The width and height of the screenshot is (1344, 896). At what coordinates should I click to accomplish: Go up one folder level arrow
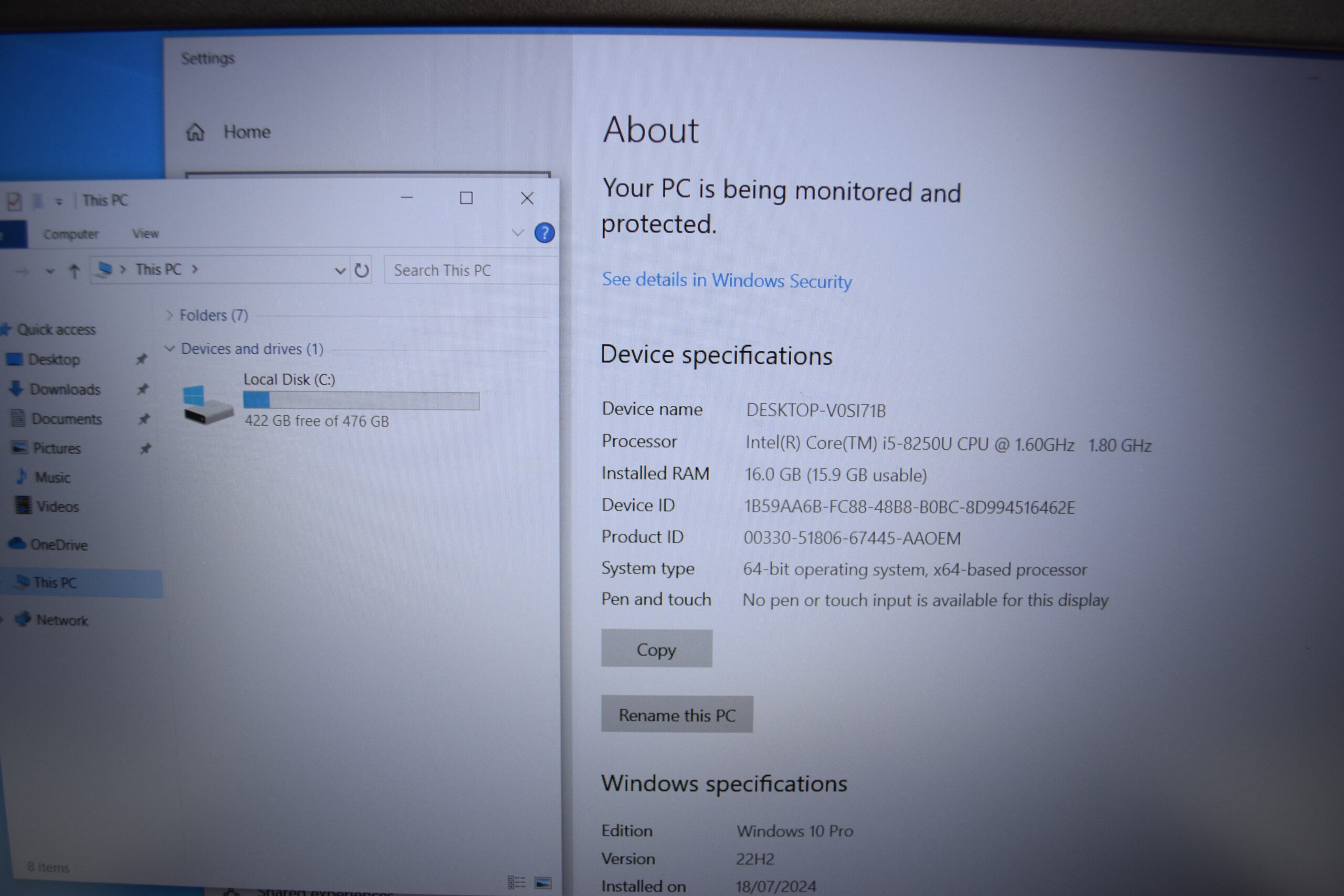coord(74,271)
